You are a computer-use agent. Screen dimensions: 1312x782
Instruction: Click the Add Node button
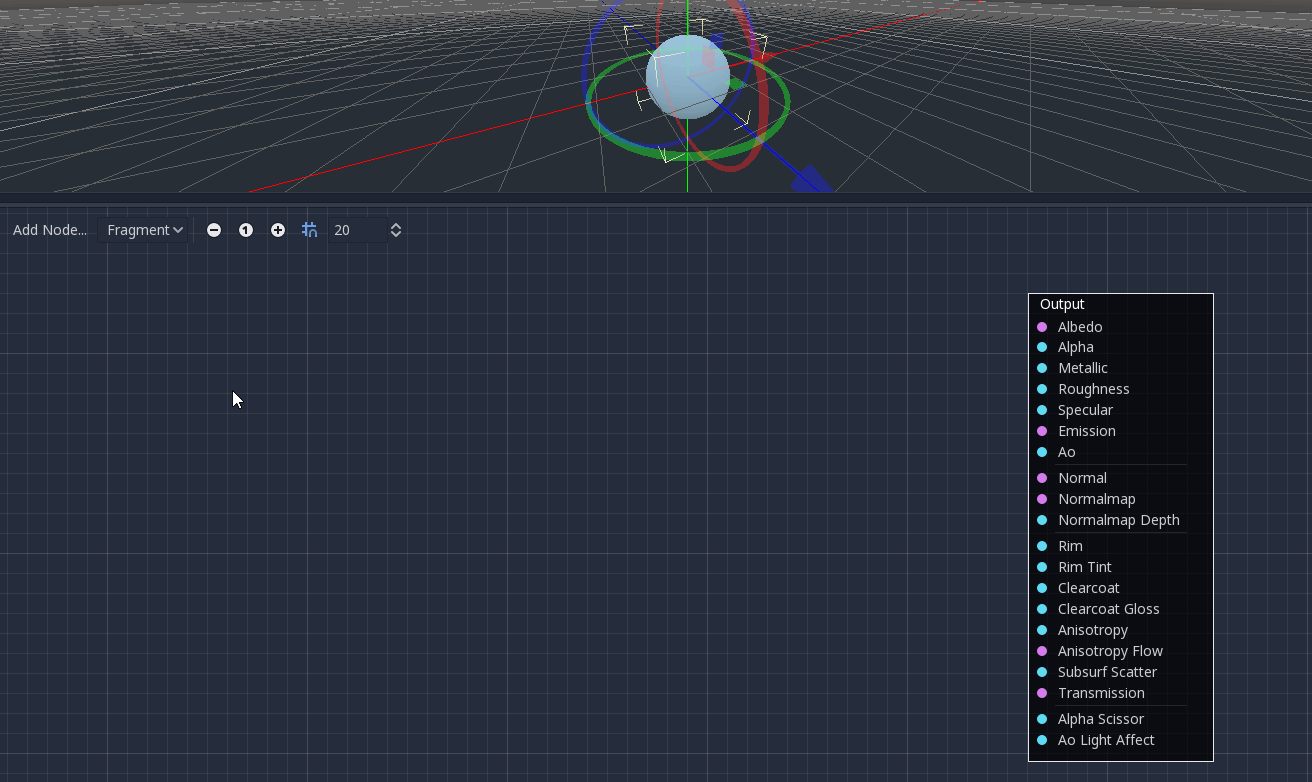point(50,230)
